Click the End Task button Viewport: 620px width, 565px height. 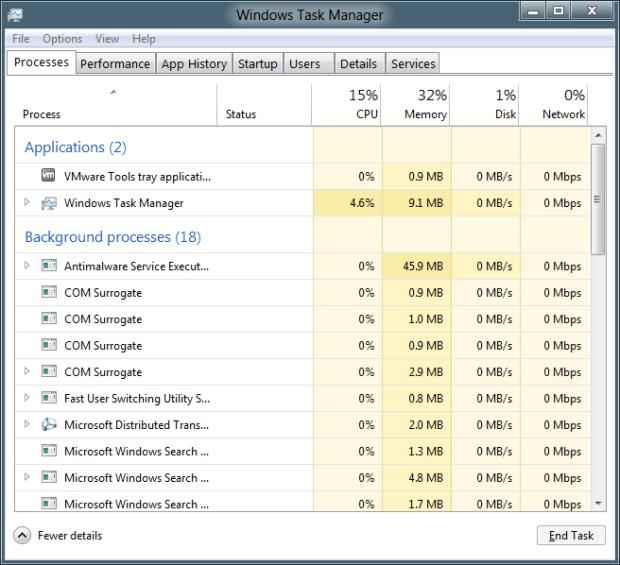[x=571, y=535]
